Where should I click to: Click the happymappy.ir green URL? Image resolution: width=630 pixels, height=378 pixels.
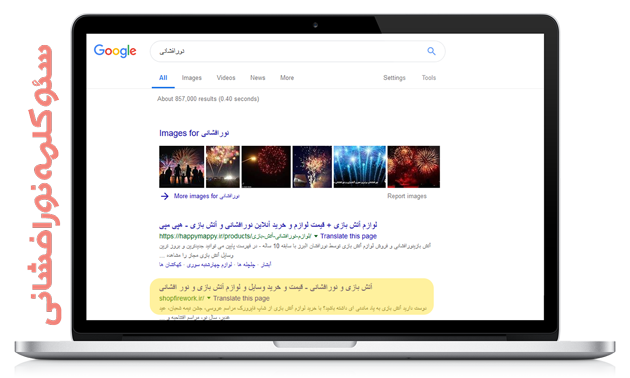pos(235,236)
